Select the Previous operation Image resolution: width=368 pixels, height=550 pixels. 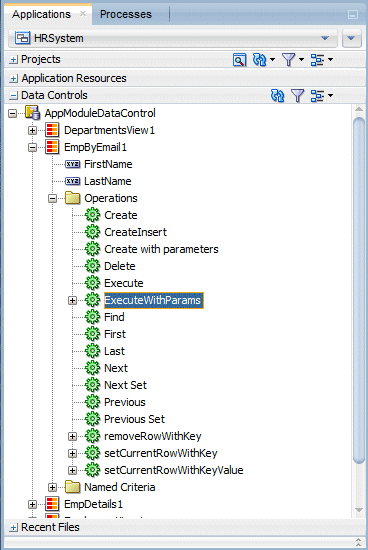125,402
